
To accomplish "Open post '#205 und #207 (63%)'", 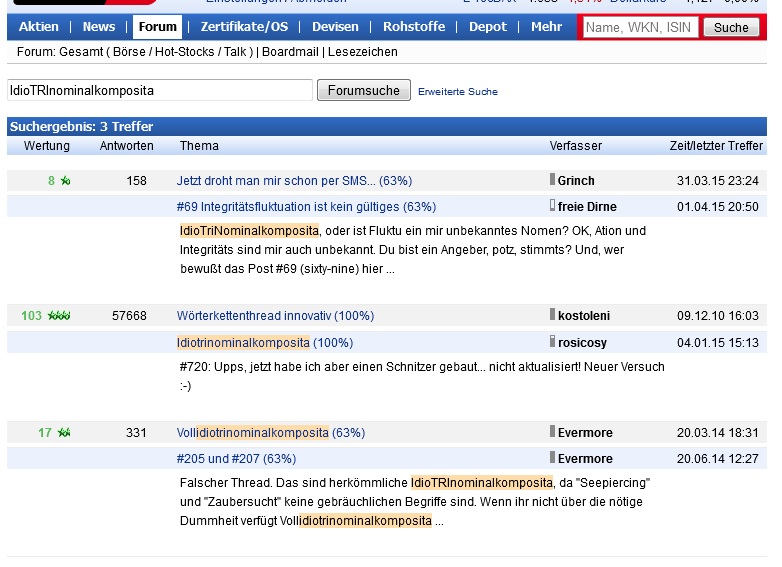I will [236, 458].
